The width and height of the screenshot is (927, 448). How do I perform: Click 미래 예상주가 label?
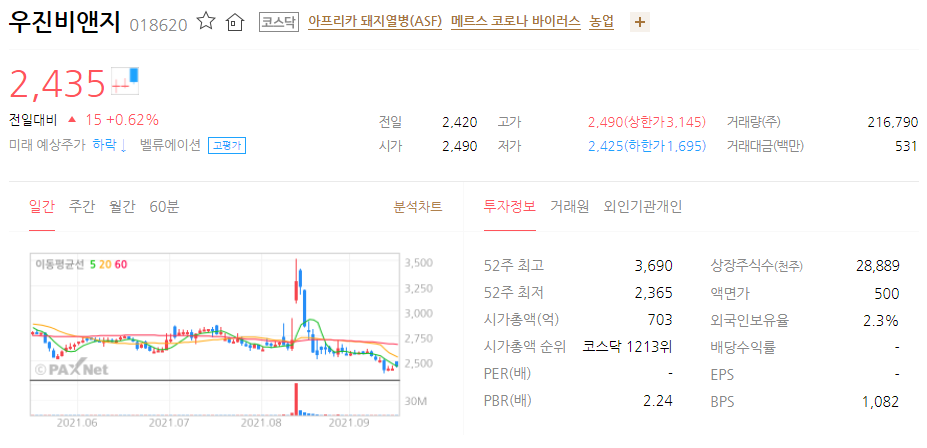coord(47,145)
